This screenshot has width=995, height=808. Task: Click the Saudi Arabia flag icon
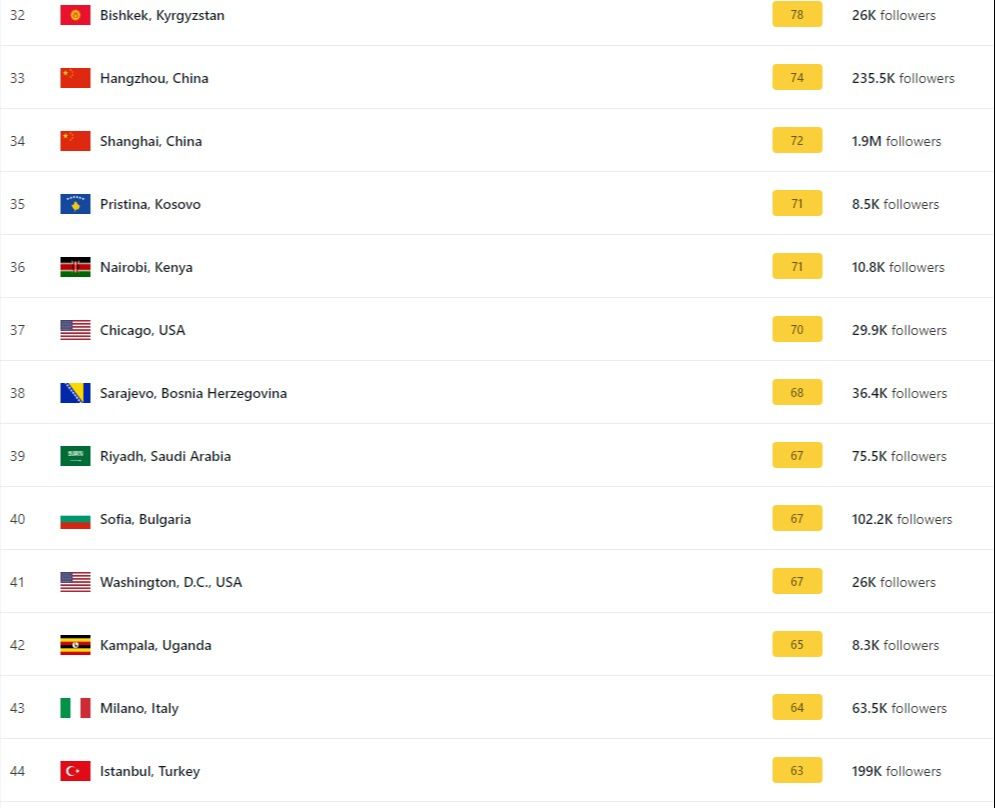point(75,456)
